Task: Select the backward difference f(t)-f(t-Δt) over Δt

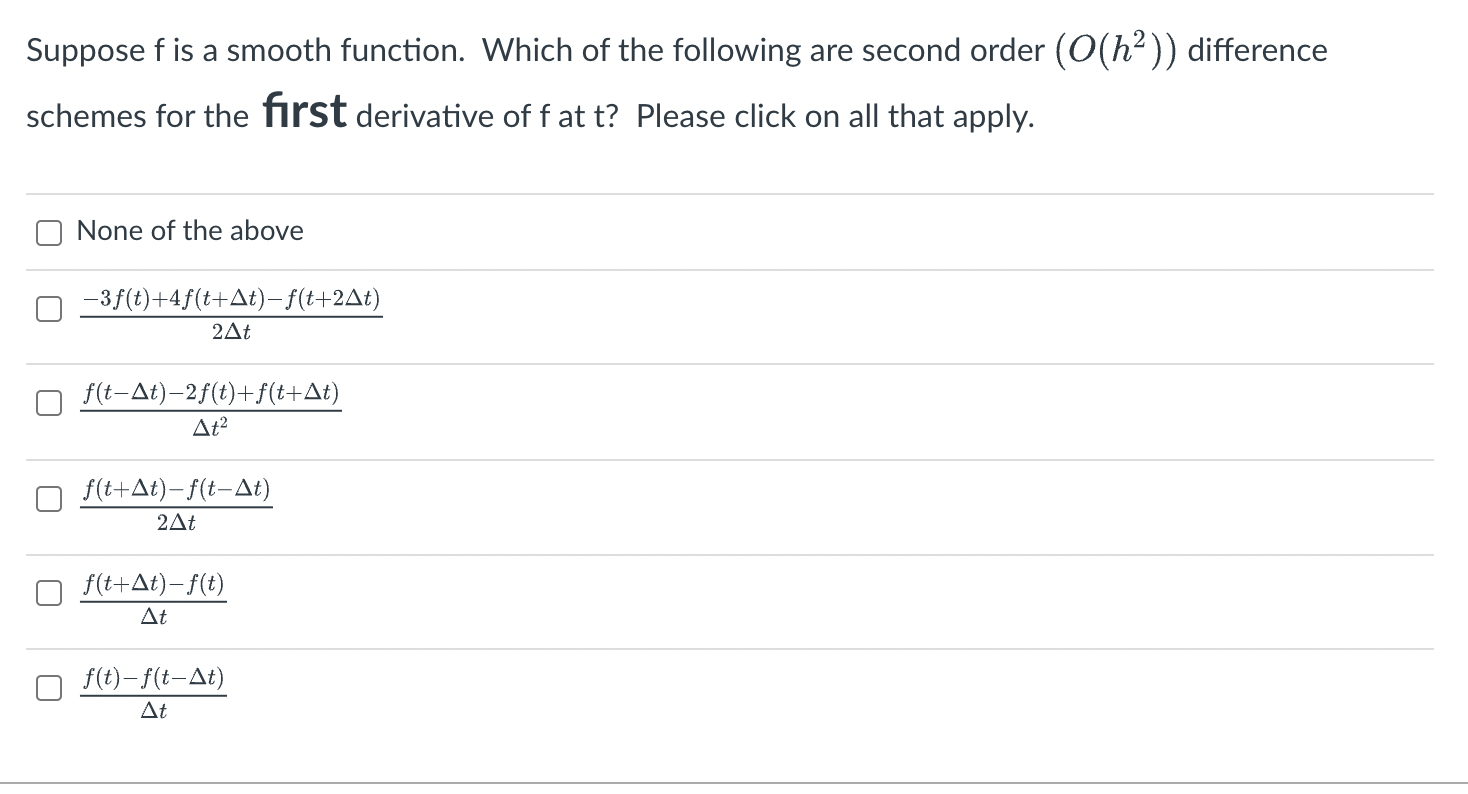Action: (47, 687)
